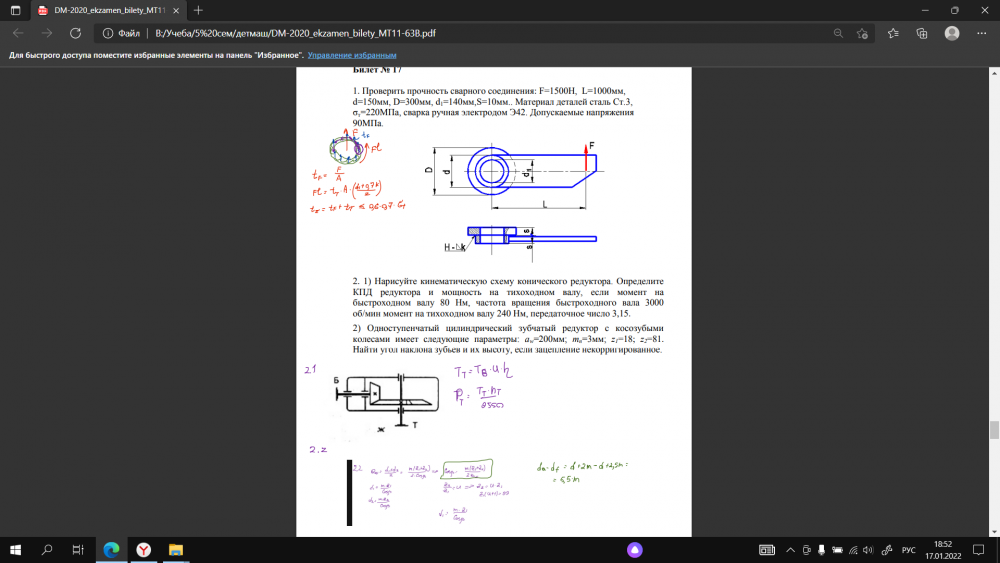The height and width of the screenshot is (563, 1000).
Task: Open the zoom magnifier in address bar
Action: coord(838,33)
